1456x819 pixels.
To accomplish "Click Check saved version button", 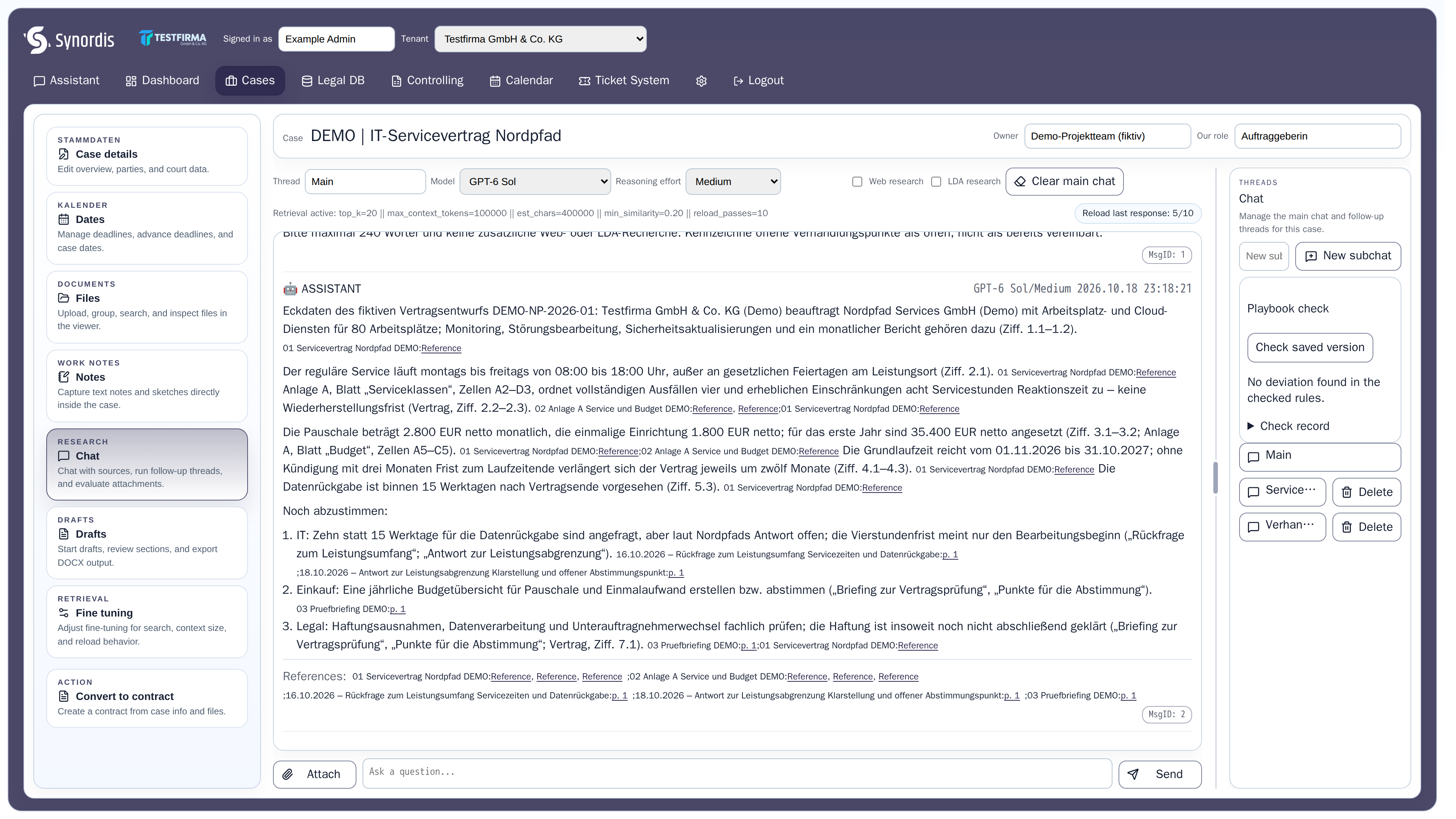I will (x=1320, y=350).
